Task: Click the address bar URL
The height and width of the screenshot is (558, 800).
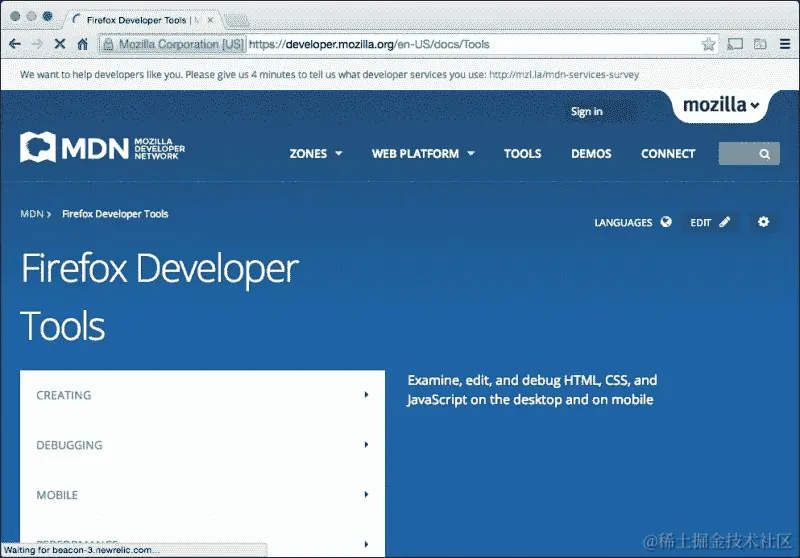Action: (369, 44)
